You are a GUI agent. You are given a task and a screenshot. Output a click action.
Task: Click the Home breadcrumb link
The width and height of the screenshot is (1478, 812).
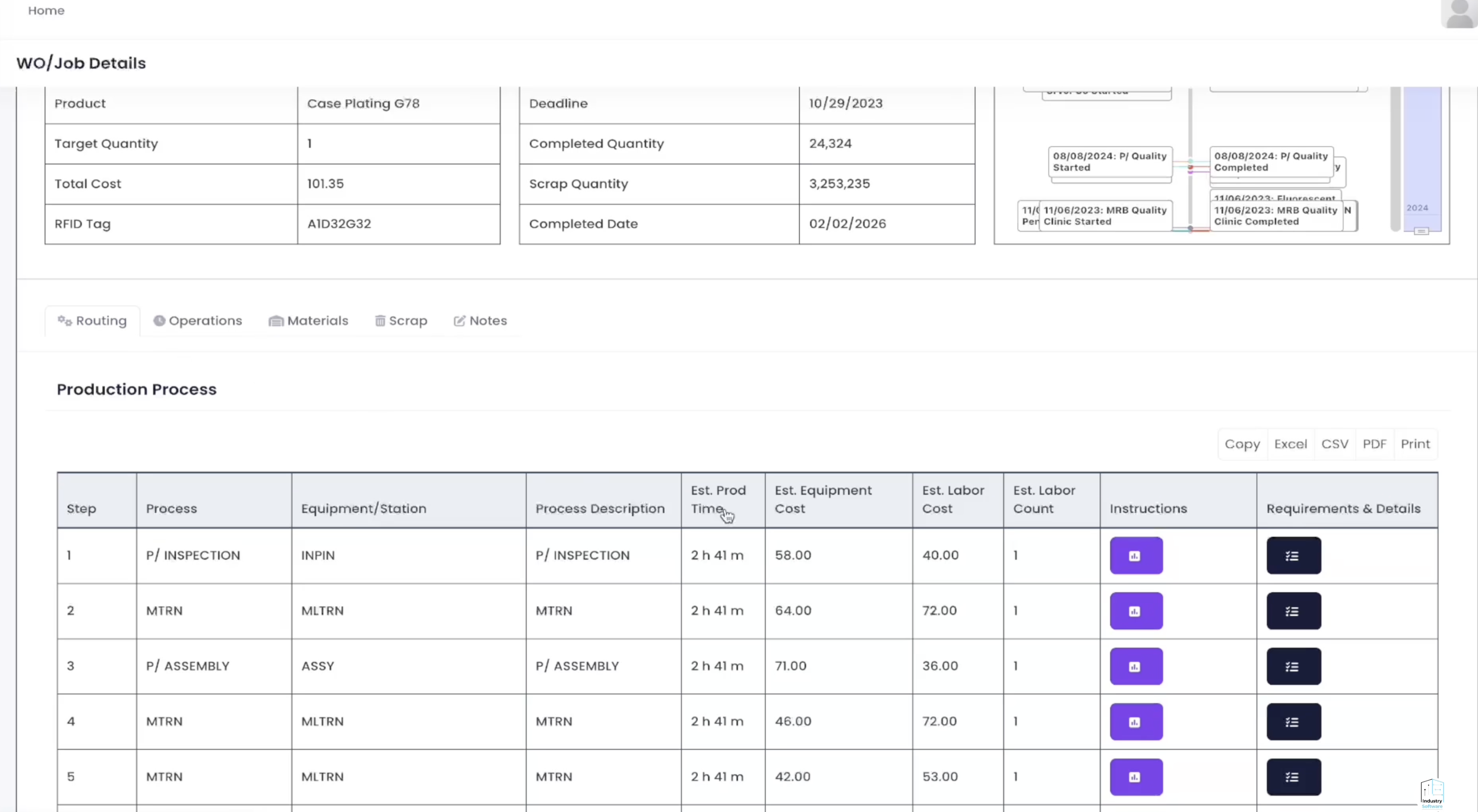coord(46,10)
